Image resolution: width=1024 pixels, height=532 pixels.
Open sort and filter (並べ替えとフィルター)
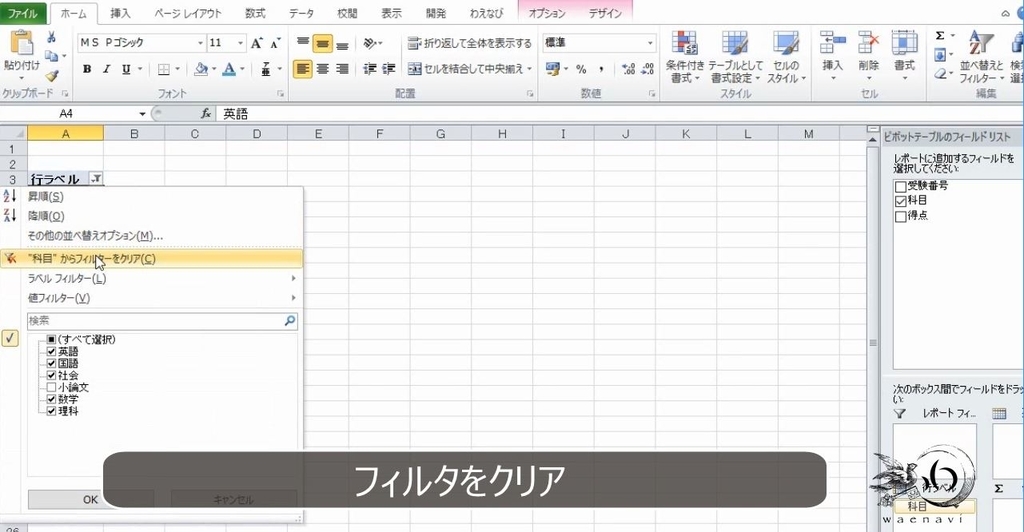pos(981,57)
